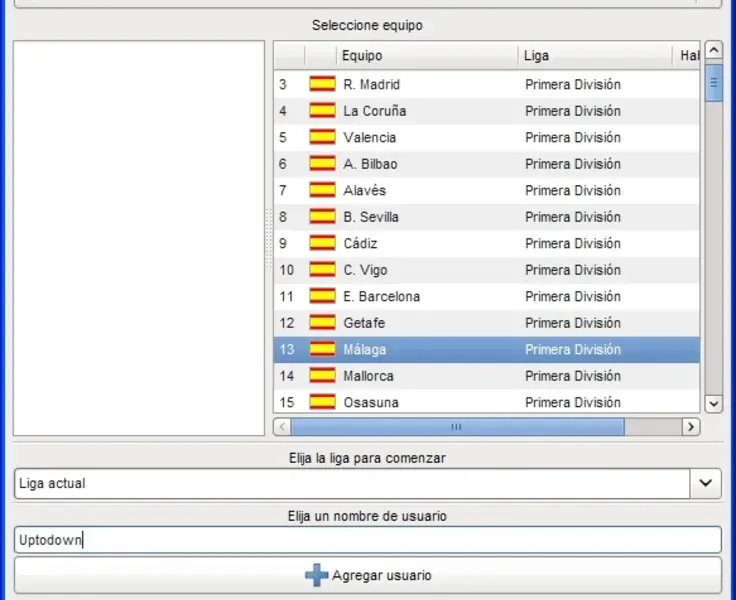Click row number 15 cell
The width and height of the screenshot is (736, 600).
coord(286,403)
